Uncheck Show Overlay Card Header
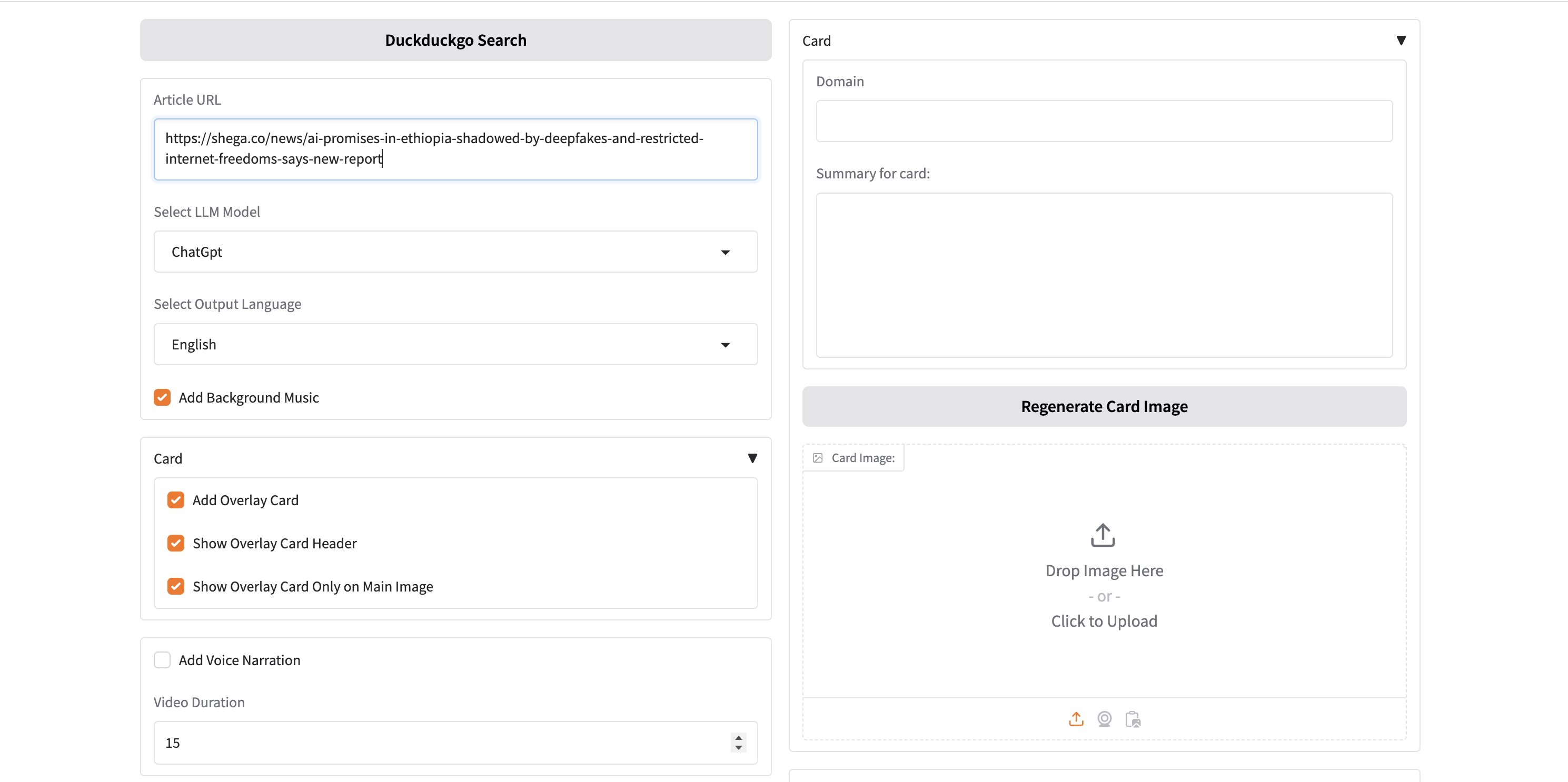1568x782 pixels. point(175,543)
